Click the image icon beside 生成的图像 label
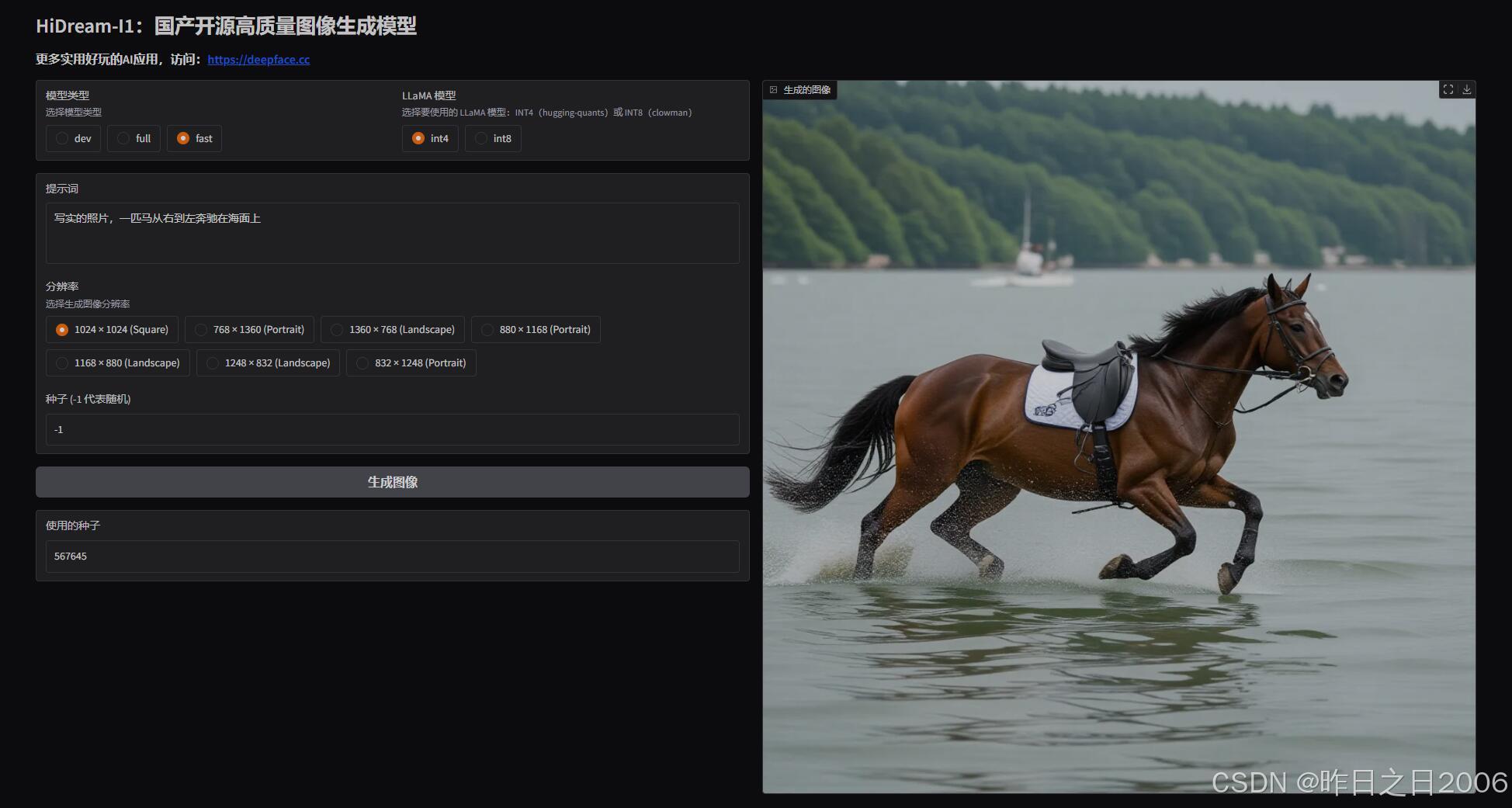Viewport: 1512px width, 808px height. click(773, 90)
